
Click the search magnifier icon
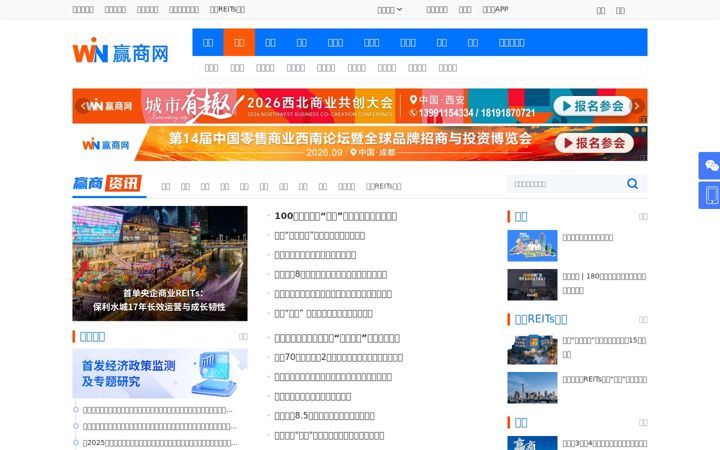(632, 184)
